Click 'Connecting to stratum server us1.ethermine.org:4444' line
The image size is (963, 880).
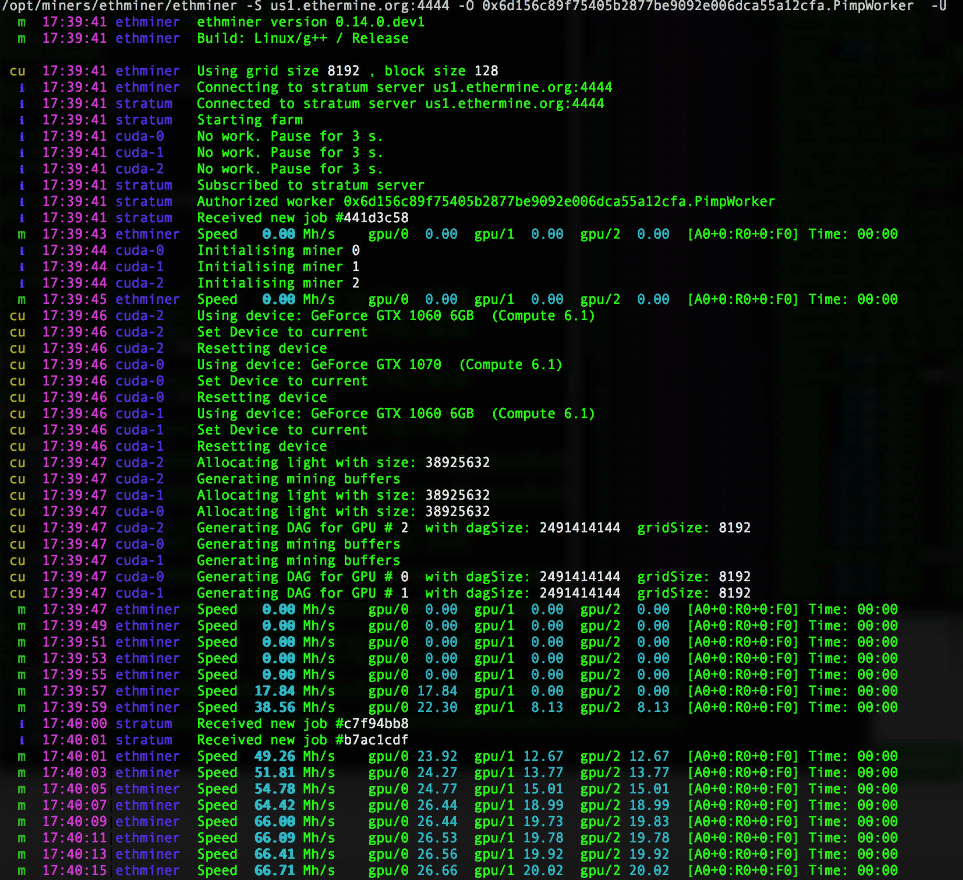(x=404, y=87)
